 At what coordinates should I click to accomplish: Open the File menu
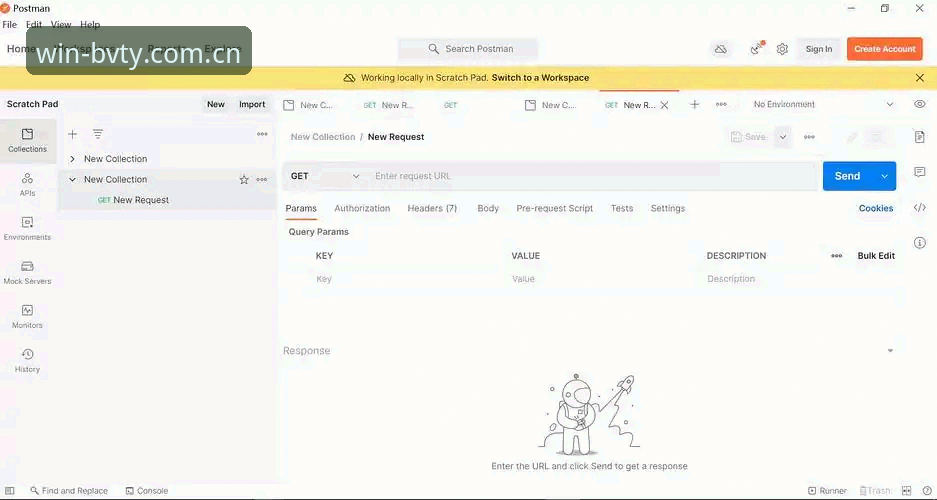click(x=10, y=24)
